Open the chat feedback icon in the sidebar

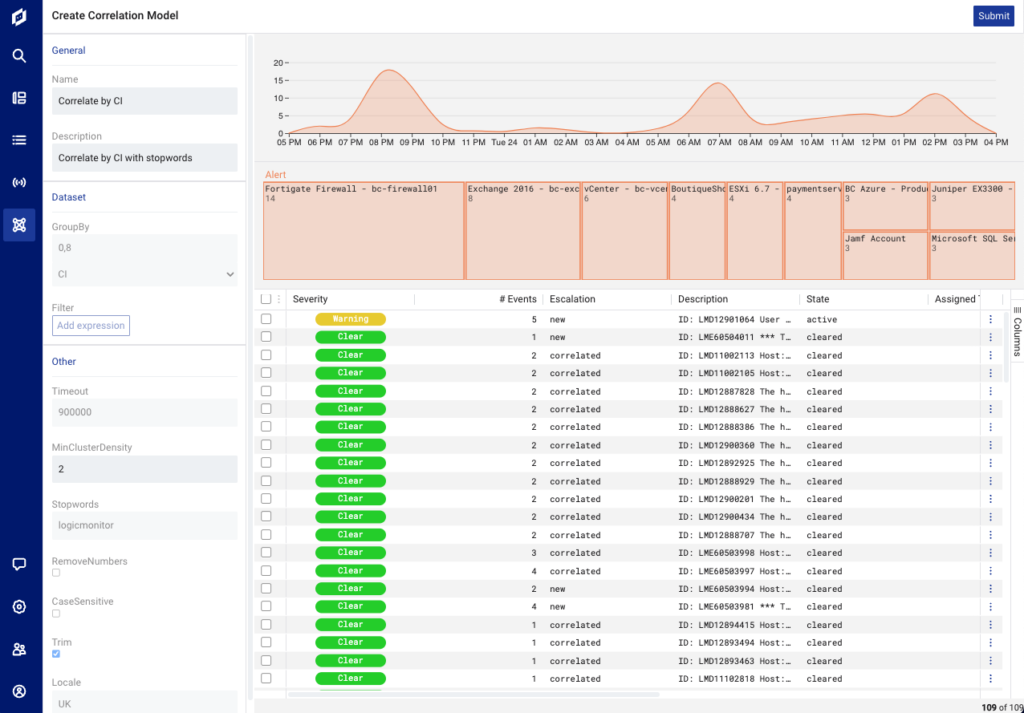click(19, 564)
